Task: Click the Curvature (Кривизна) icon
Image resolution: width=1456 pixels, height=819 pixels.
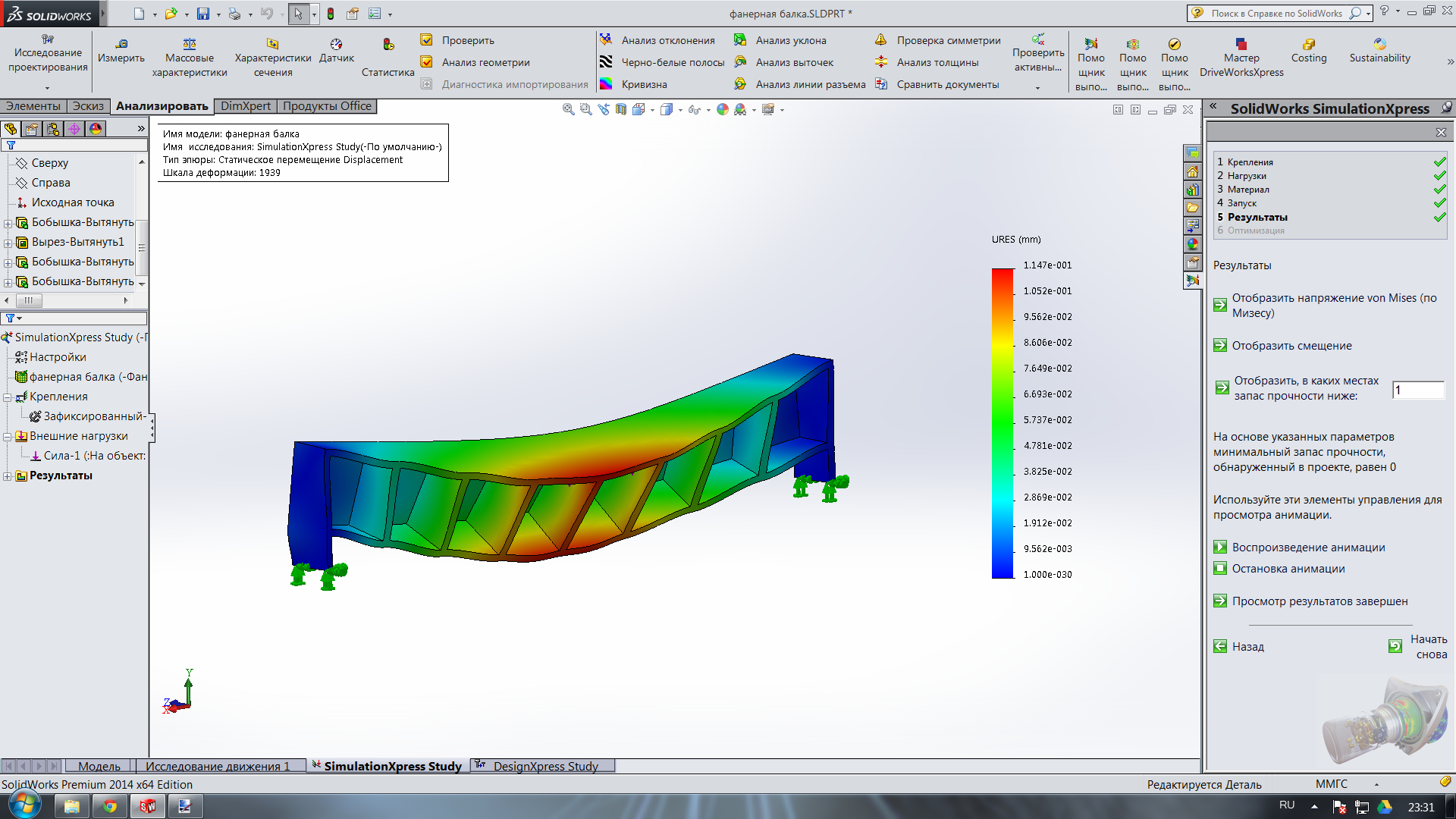Action: (x=606, y=84)
